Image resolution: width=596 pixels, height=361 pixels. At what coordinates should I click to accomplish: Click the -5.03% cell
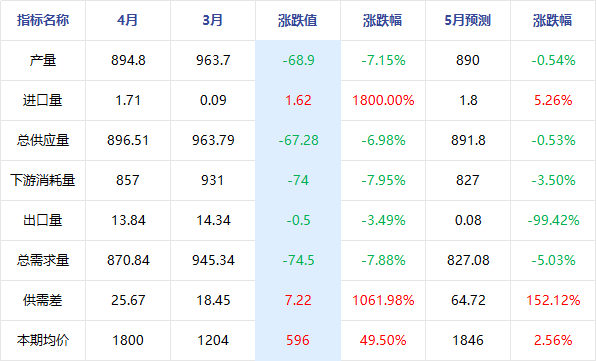(553, 260)
